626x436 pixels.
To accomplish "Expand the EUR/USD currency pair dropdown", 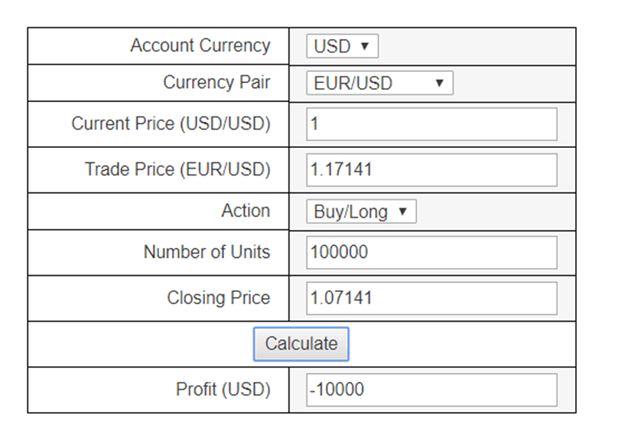I will click(379, 83).
